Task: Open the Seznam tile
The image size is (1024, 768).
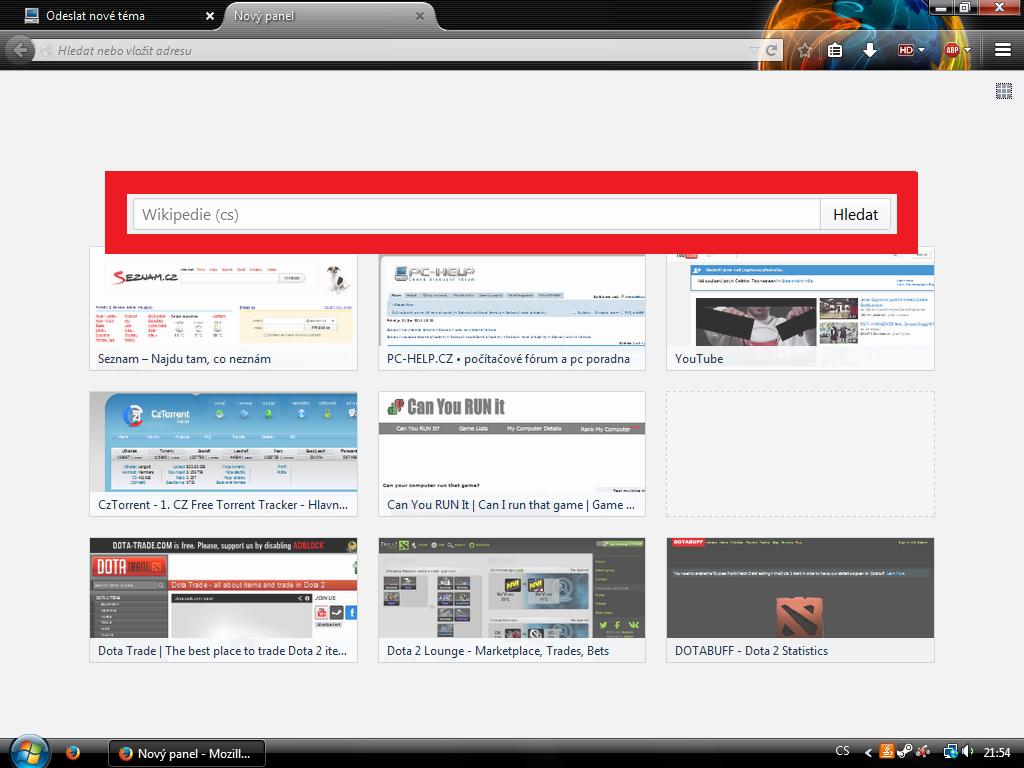Action: coord(223,309)
